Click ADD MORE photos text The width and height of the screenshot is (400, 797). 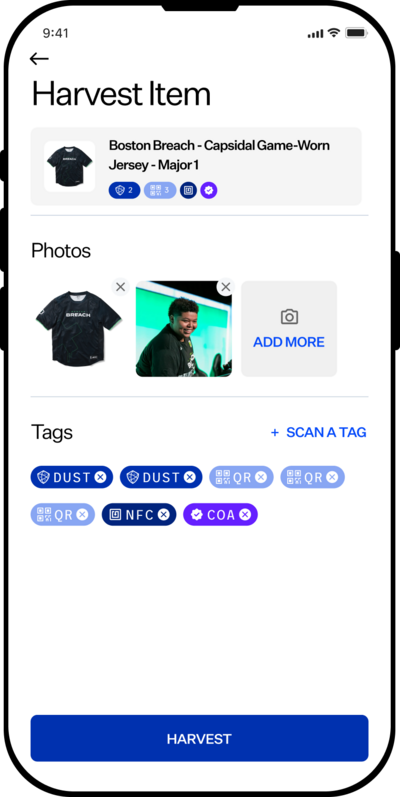click(289, 342)
